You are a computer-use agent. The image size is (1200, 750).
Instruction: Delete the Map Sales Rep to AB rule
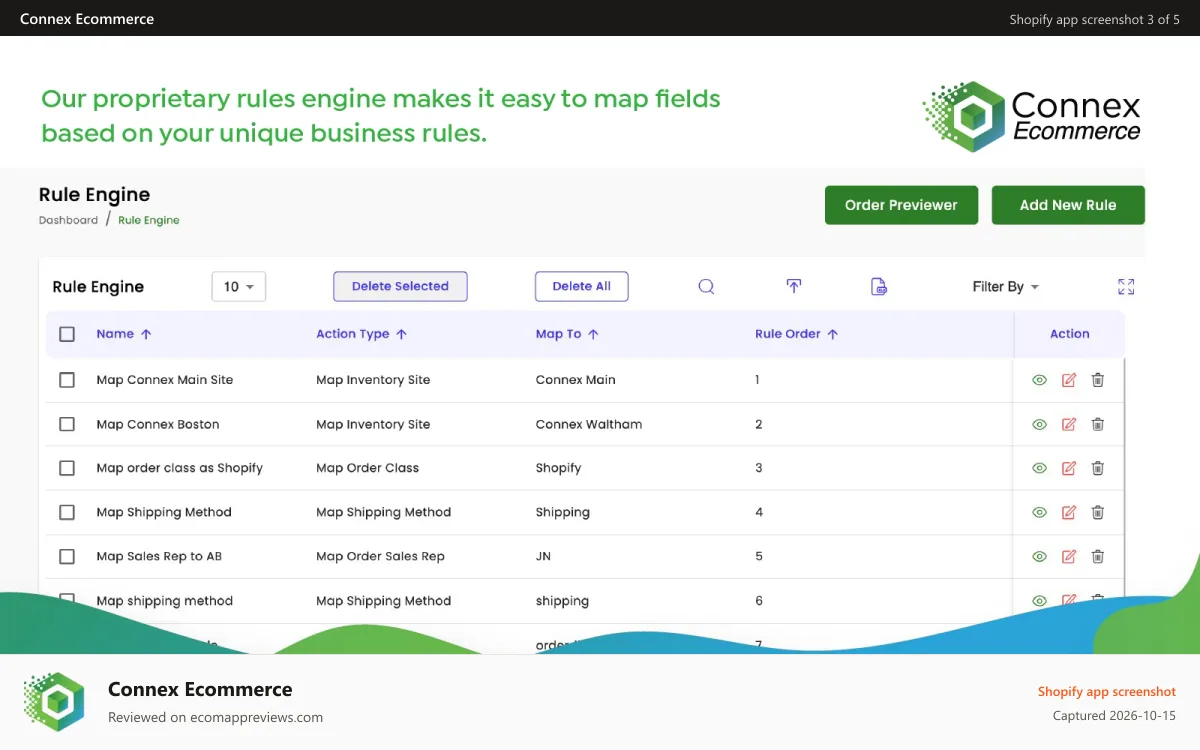[x=1097, y=556]
